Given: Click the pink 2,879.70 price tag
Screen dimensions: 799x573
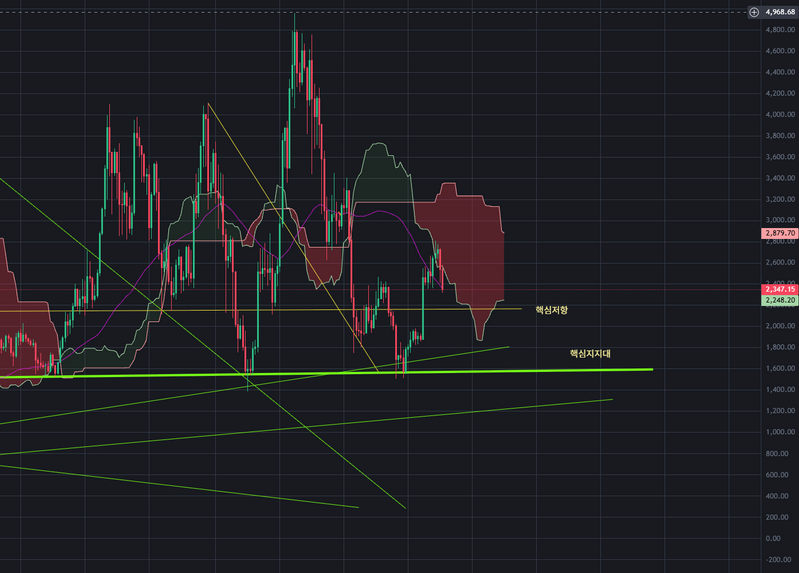Looking at the screenshot, I should coord(780,233).
